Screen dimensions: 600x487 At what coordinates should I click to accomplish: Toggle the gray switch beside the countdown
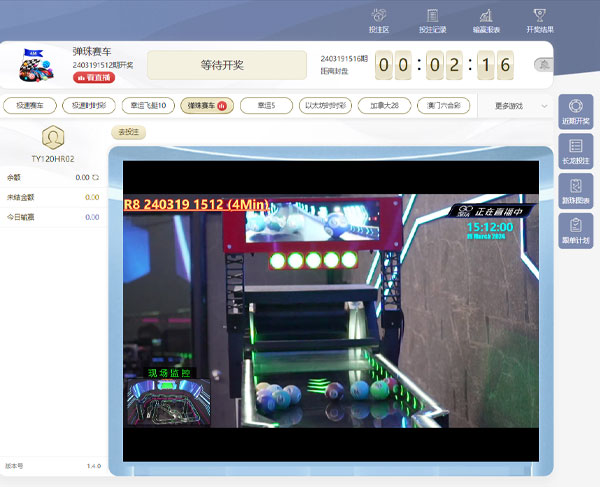[543, 65]
